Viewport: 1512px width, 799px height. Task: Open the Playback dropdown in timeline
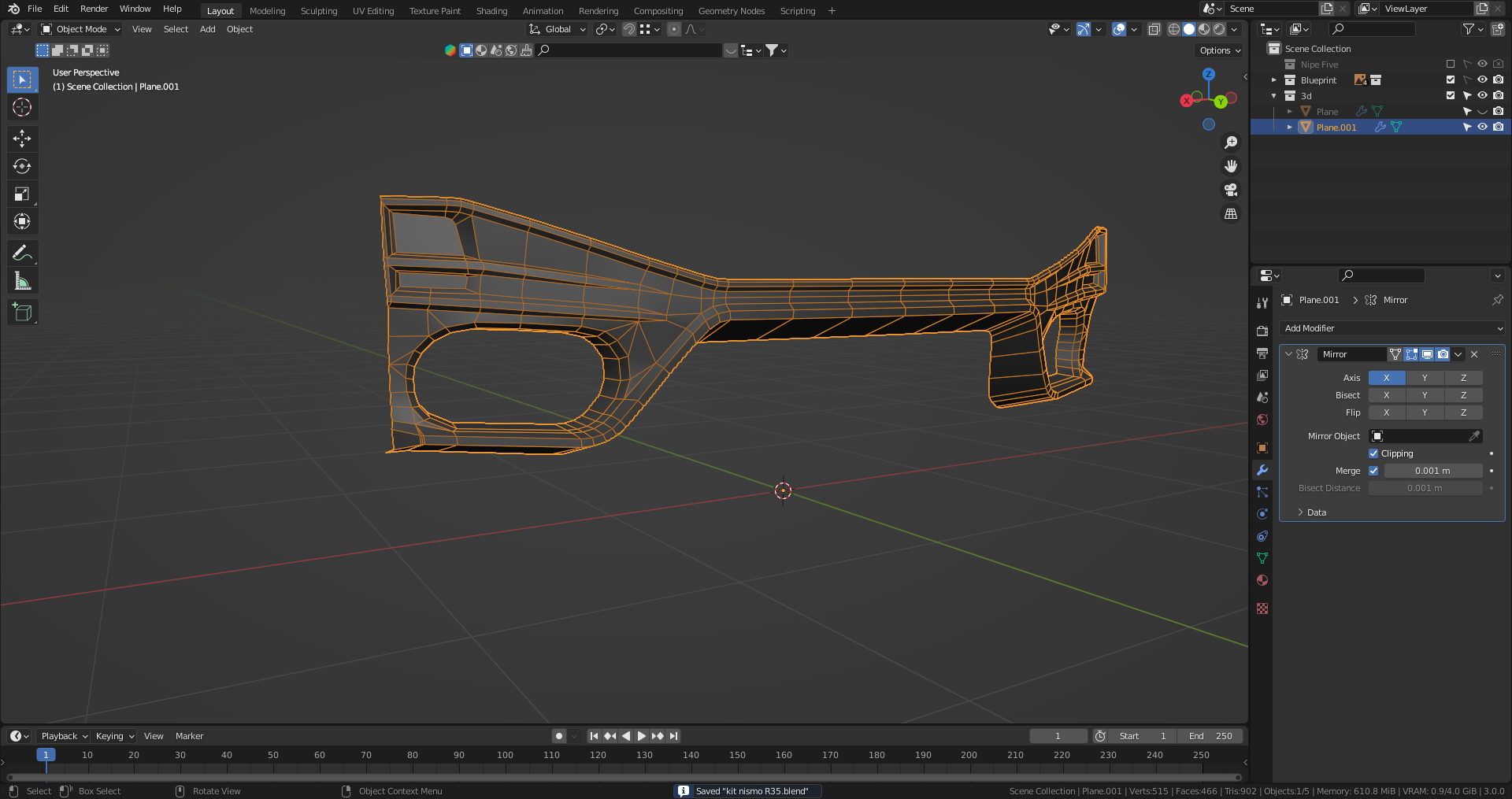pos(63,736)
